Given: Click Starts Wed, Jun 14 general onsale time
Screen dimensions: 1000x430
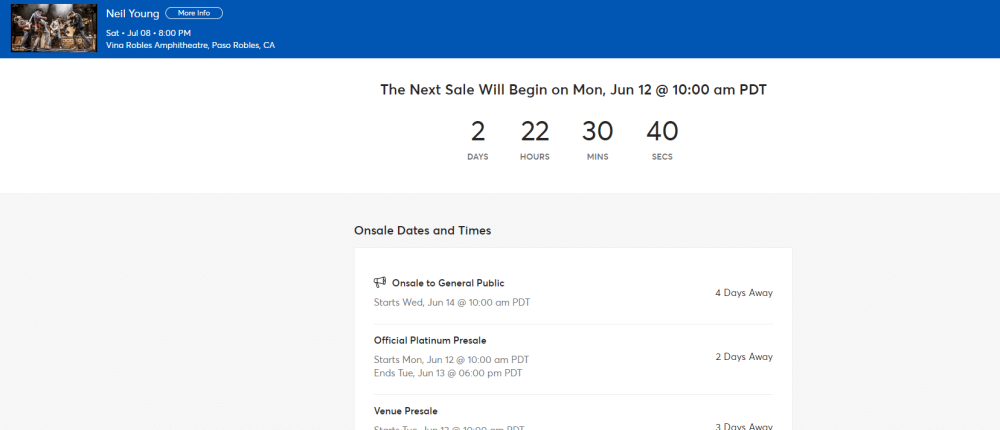Looking at the screenshot, I should 452,302.
